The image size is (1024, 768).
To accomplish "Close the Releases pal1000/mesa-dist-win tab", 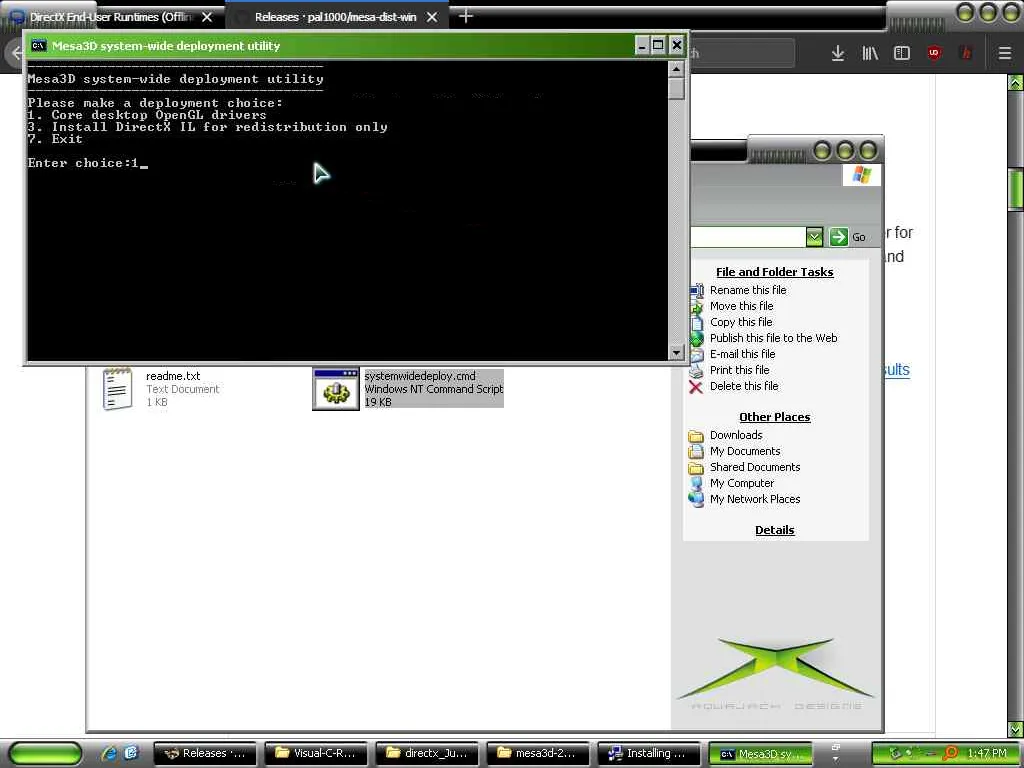I will tap(432, 17).
